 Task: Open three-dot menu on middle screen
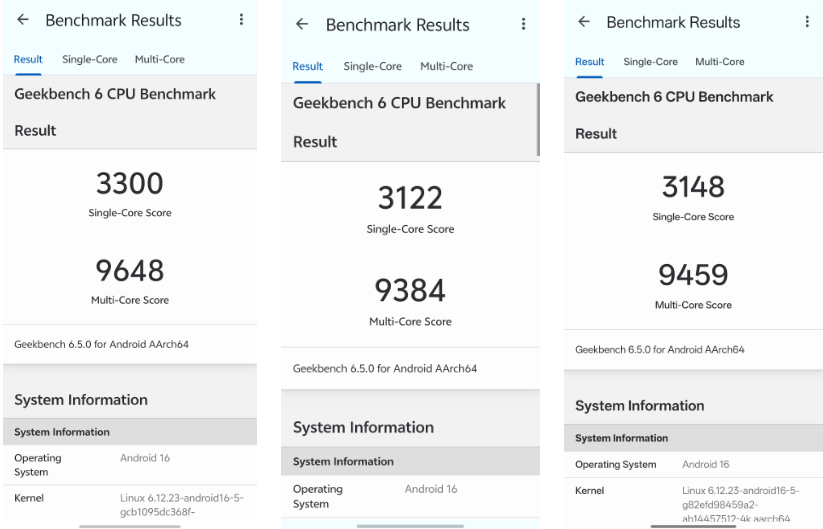pyautogui.click(x=523, y=24)
